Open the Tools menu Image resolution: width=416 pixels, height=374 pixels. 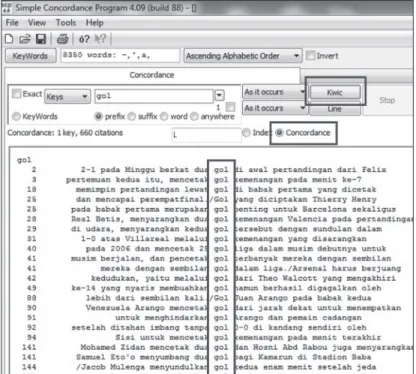(x=66, y=23)
